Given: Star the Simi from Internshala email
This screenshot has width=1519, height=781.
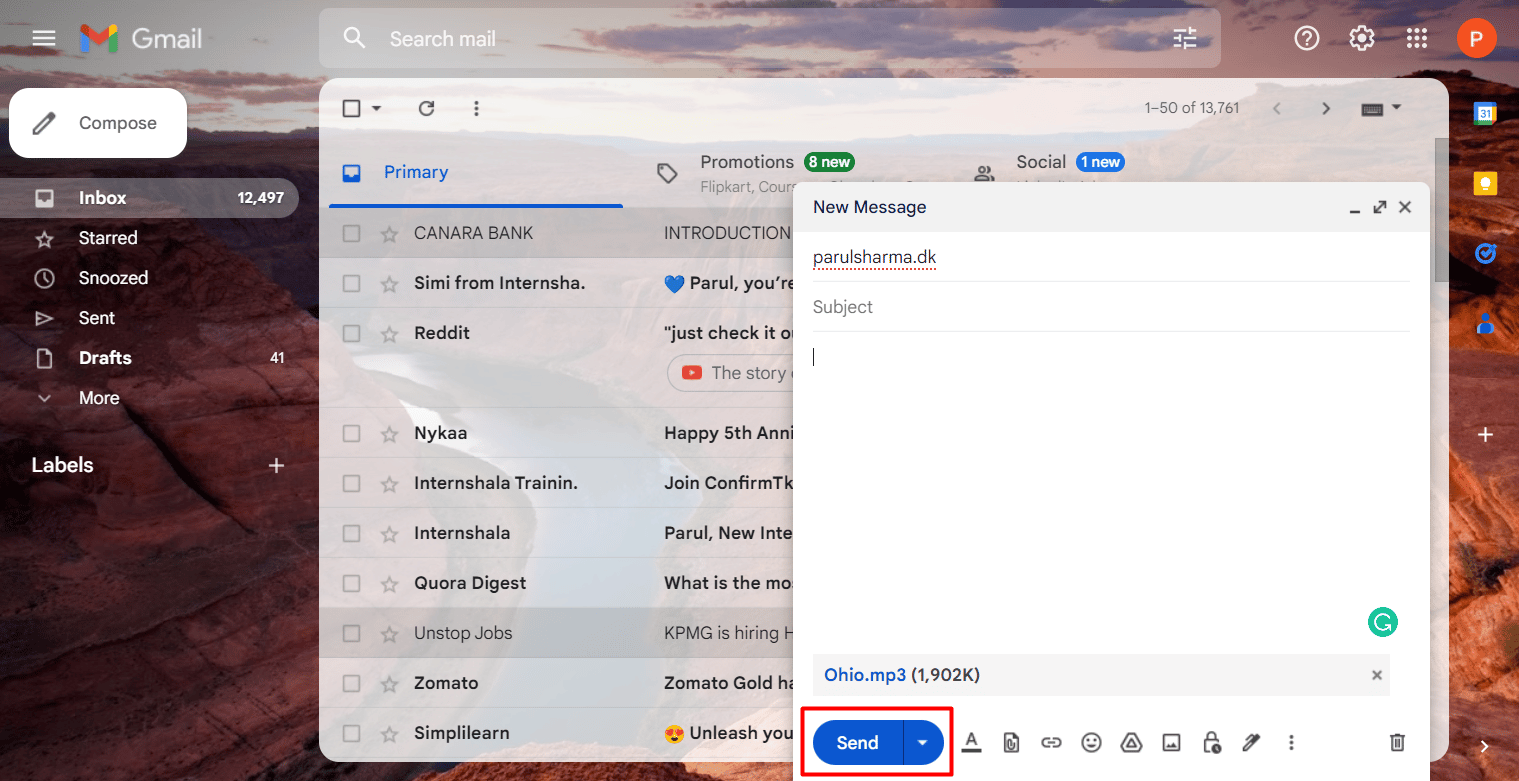Looking at the screenshot, I should tap(389, 283).
